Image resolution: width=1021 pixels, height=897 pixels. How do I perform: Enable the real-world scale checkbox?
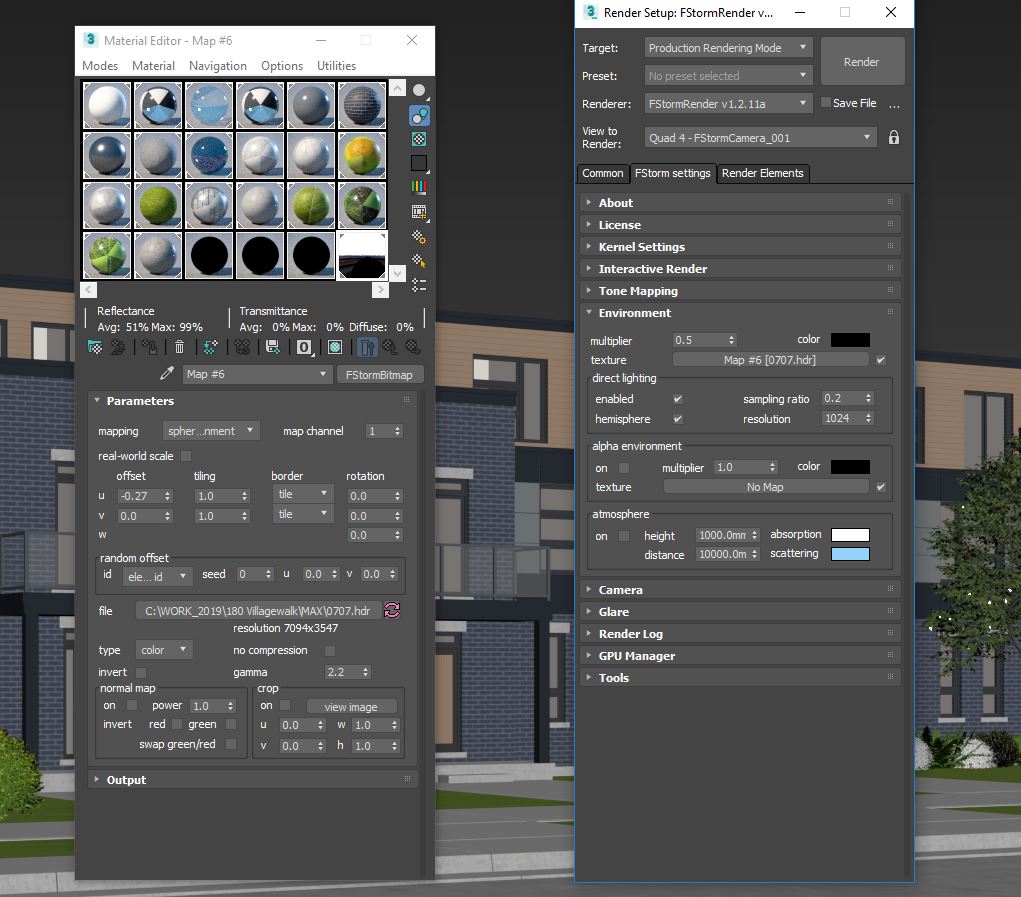click(x=186, y=456)
